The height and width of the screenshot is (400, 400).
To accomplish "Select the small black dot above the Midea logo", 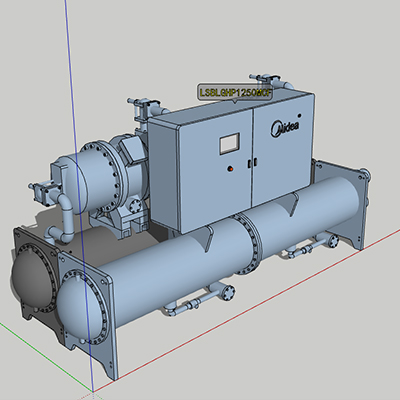I will pos(299,115).
